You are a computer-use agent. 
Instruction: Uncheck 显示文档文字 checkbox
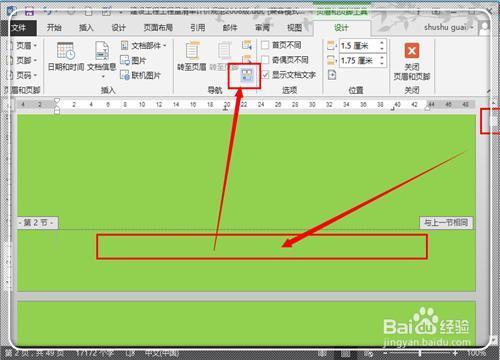click(x=265, y=75)
